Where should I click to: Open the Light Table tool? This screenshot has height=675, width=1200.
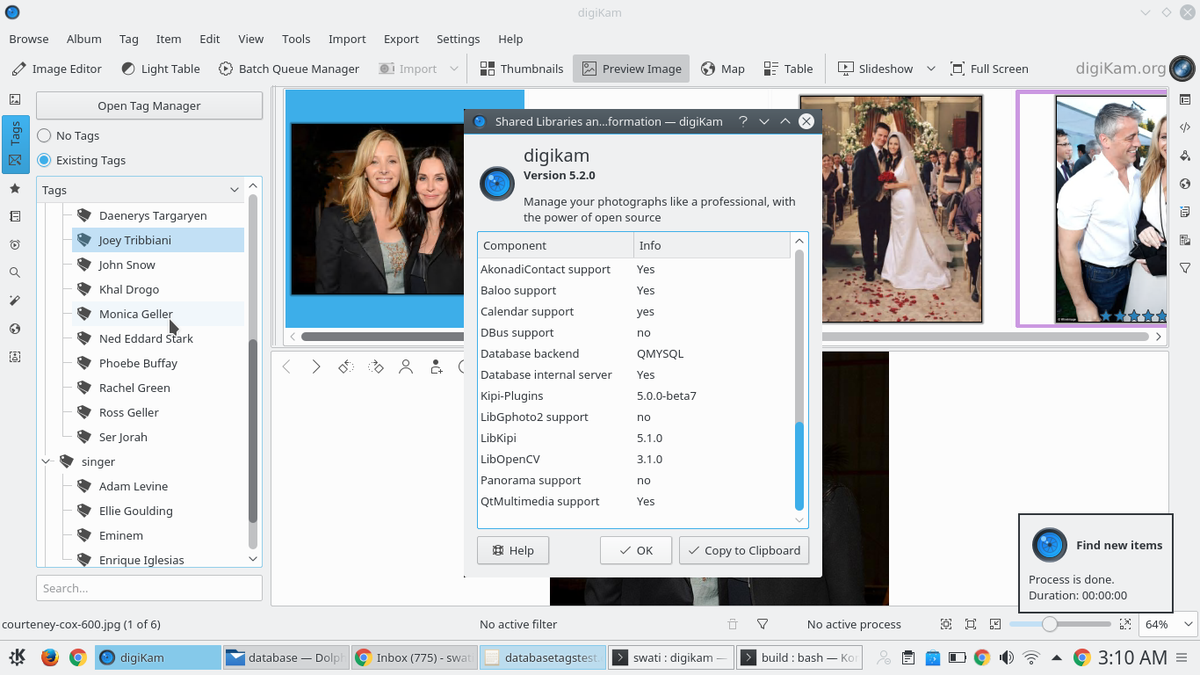coord(160,69)
